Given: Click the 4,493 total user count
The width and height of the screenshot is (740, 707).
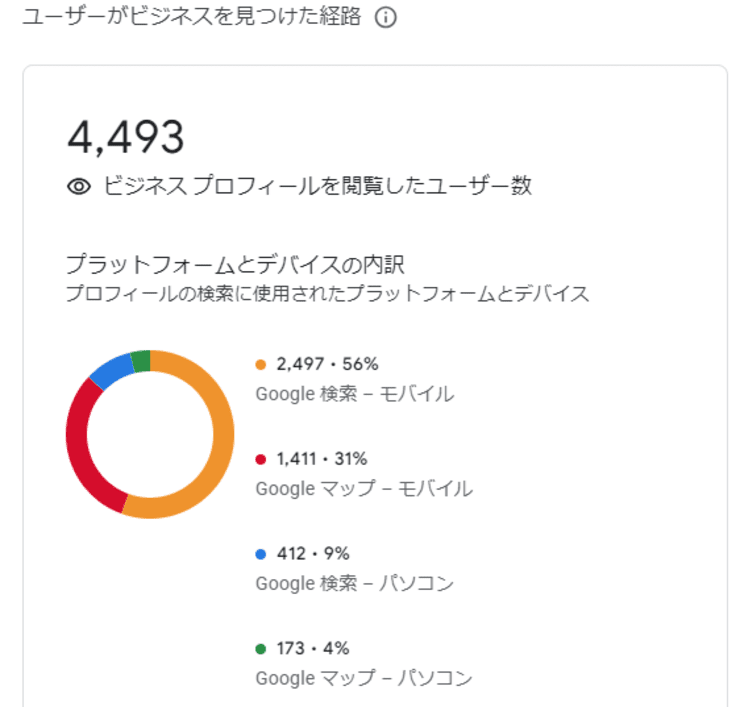Looking at the screenshot, I should click(x=126, y=137).
